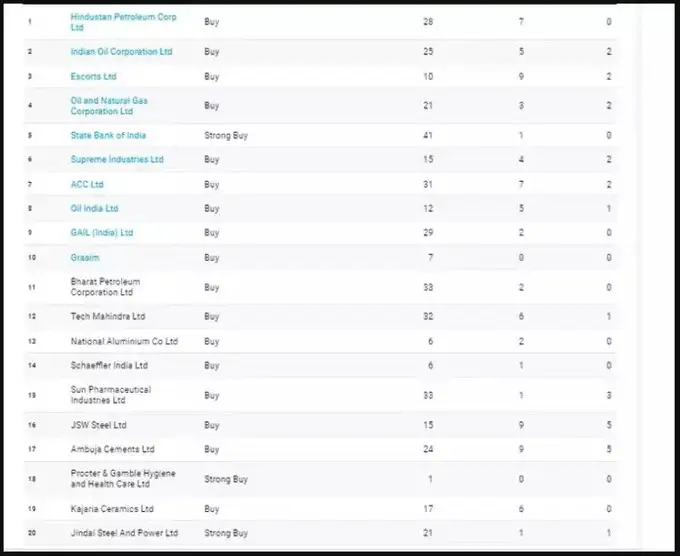Open the Escorts Ltd stock link

[x=93, y=76]
